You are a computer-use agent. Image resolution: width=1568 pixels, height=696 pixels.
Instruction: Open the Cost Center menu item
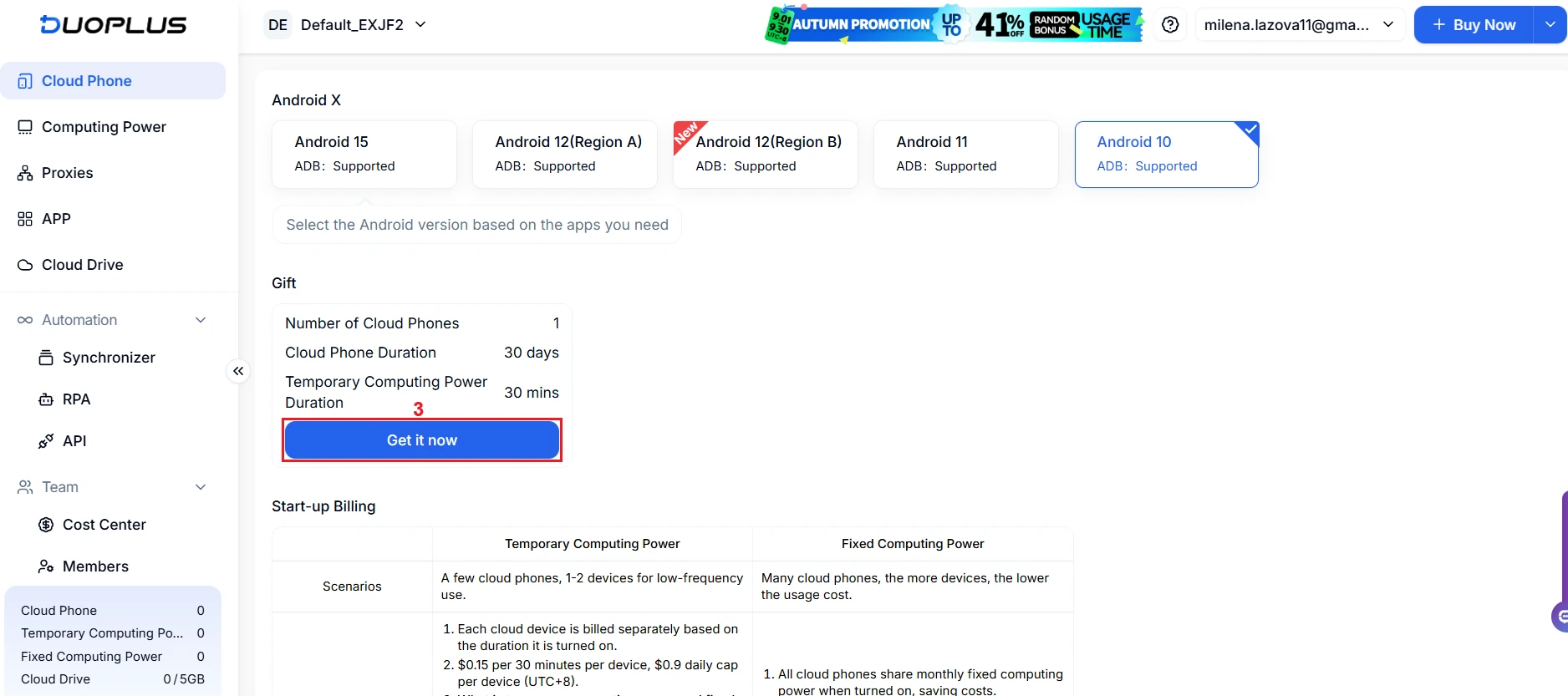click(104, 525)
